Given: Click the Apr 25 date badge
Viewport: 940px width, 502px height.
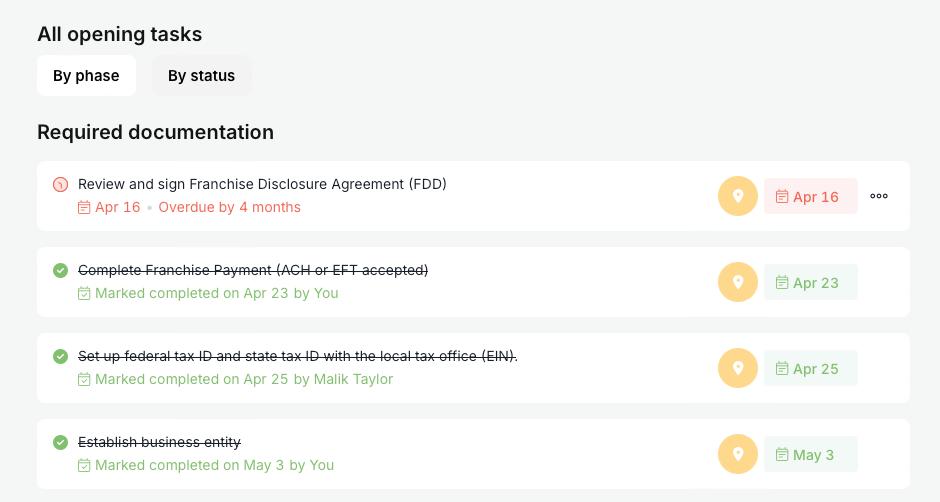Looking at the screenshot, I should [x=810, y=368].
